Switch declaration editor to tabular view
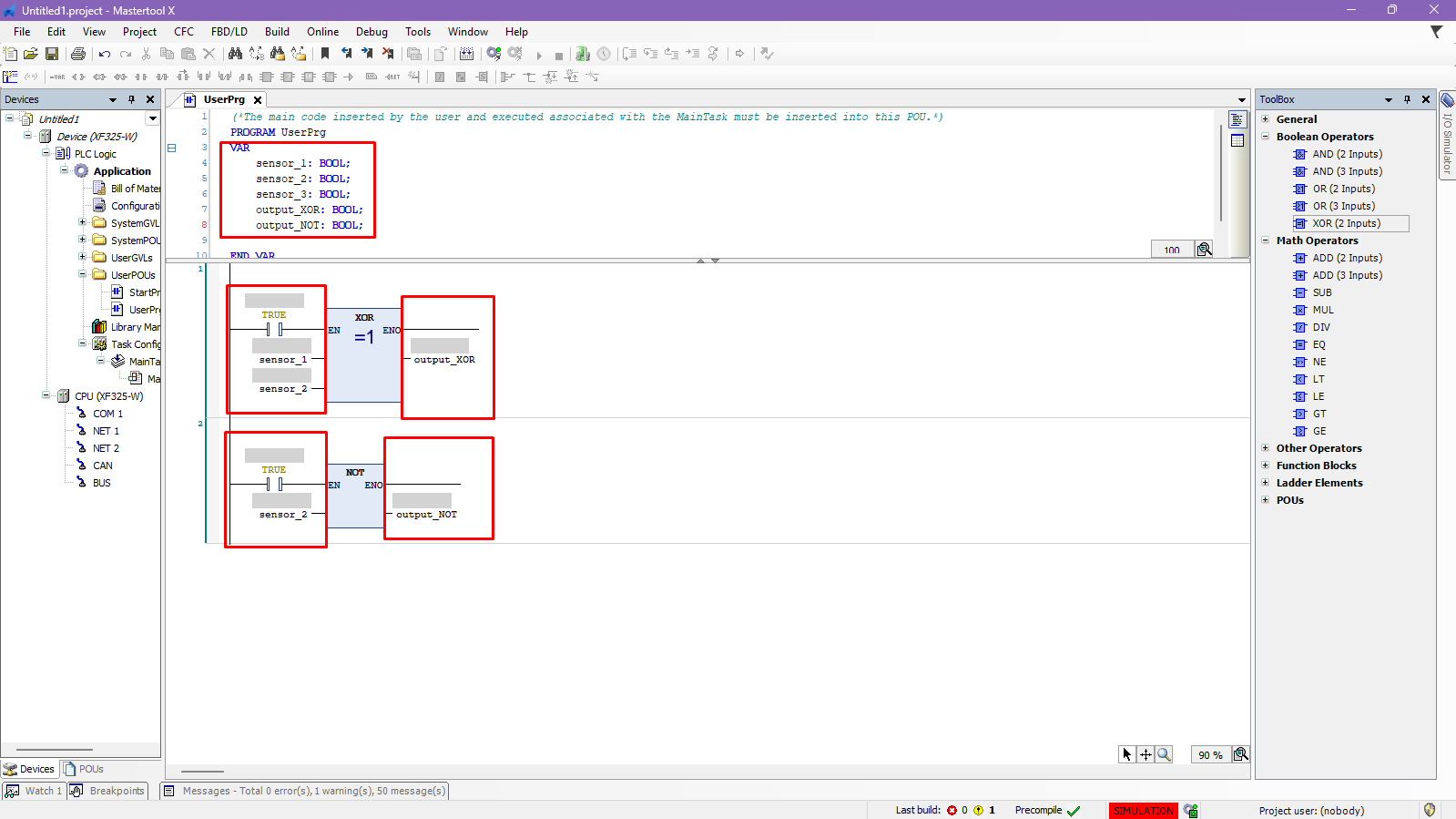1456x819 pixels. point(1237,140)
